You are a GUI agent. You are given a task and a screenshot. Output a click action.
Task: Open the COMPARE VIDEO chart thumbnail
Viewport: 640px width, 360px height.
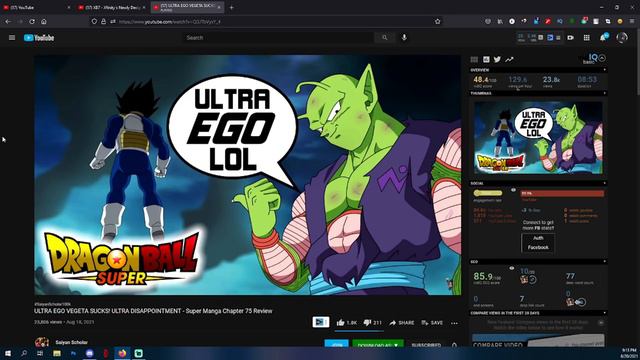click(538, 340)
